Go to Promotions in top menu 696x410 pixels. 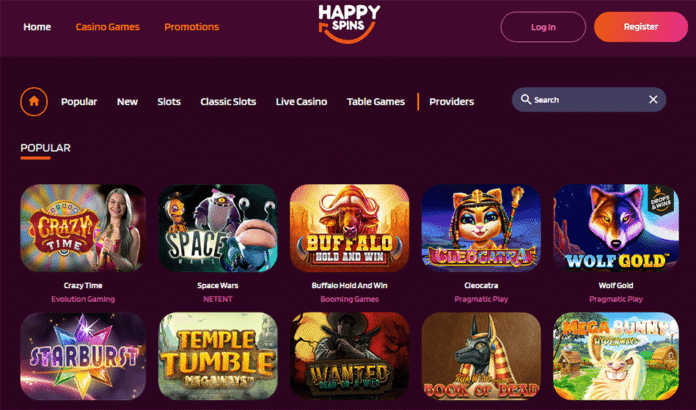click(192, 27)
